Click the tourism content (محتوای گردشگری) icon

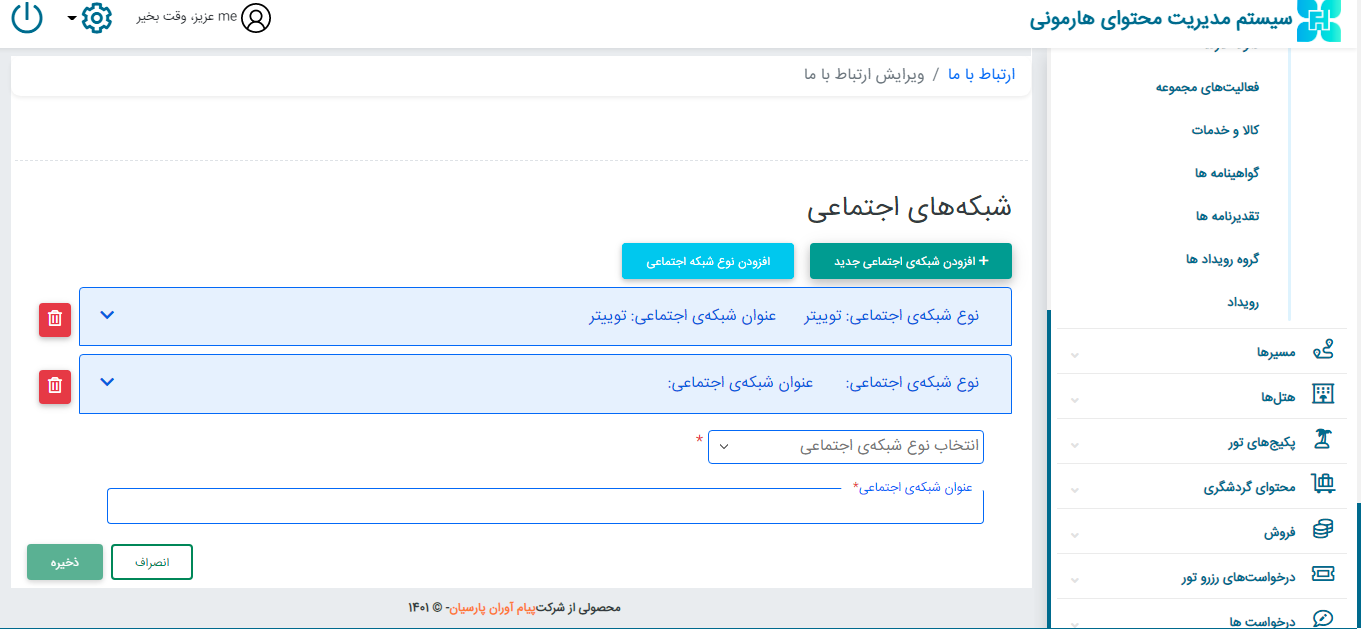1322,486
